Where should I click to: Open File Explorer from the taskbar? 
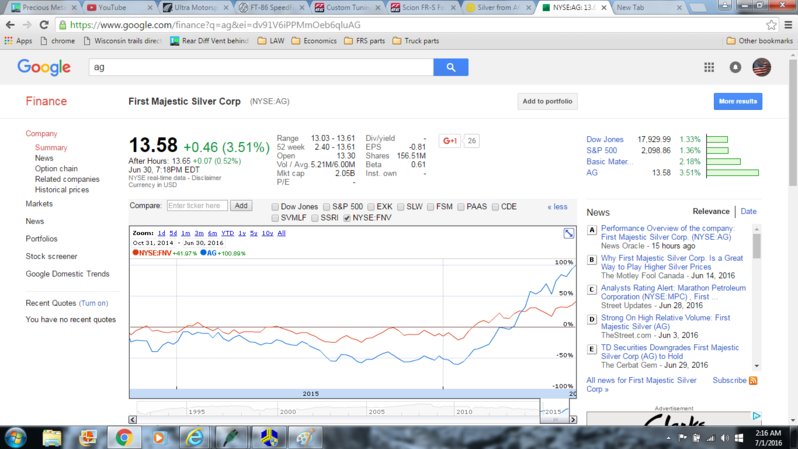coord(52,438)
